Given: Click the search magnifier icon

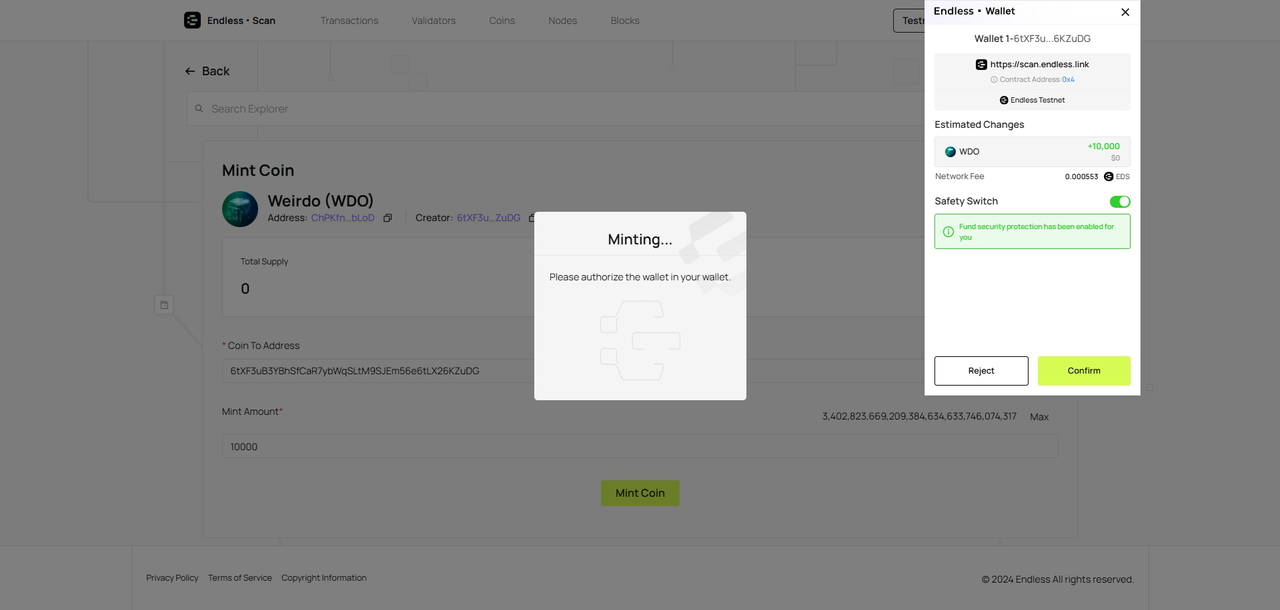Looking at the screenshot, I should 199,109.
